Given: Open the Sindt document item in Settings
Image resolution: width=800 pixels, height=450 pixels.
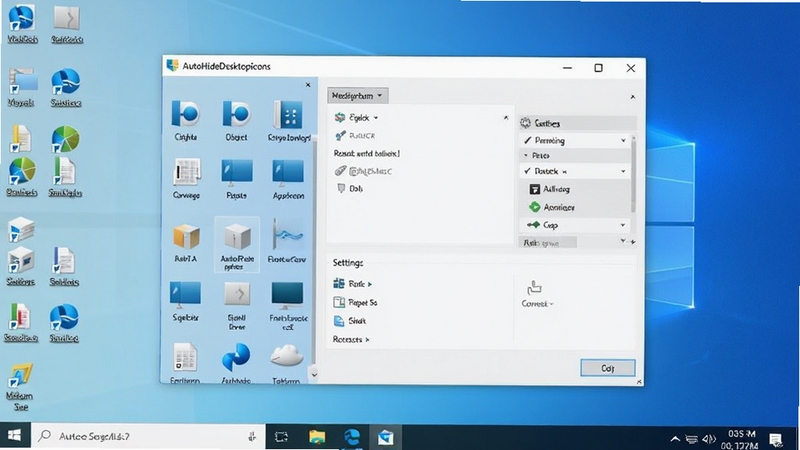Looking at the screenshot, I should [x=349, y=321].
